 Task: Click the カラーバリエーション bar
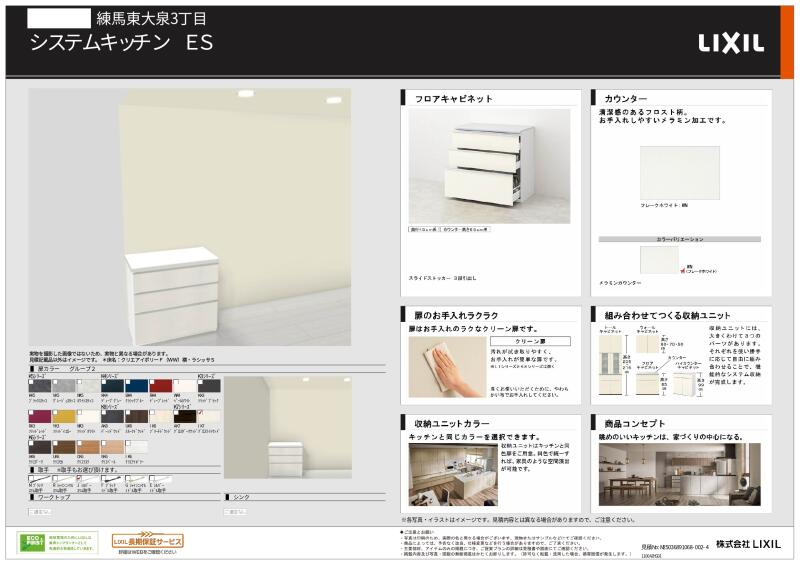(680, 239)
